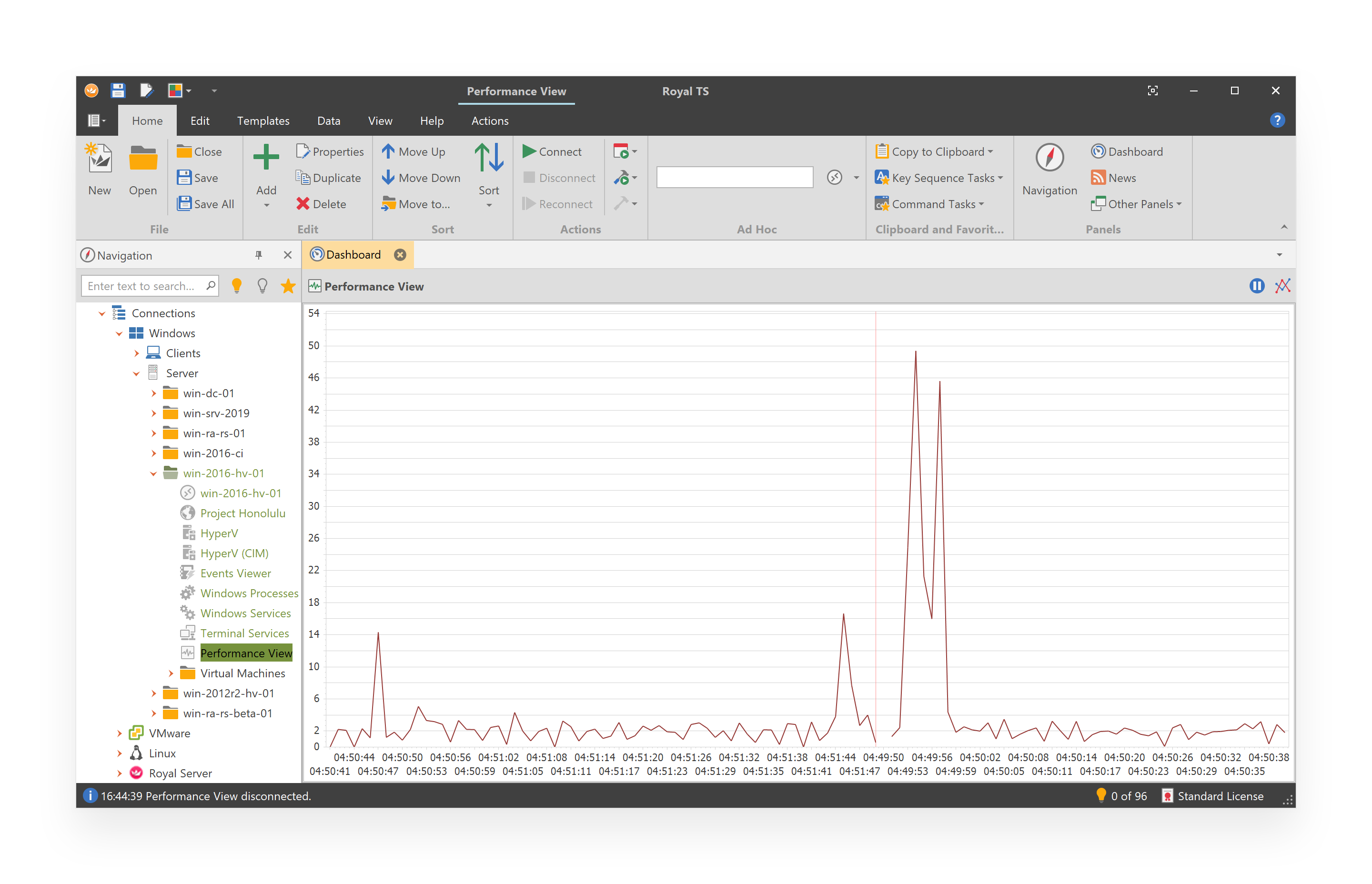Open the Actions menu

pos(489,121)
